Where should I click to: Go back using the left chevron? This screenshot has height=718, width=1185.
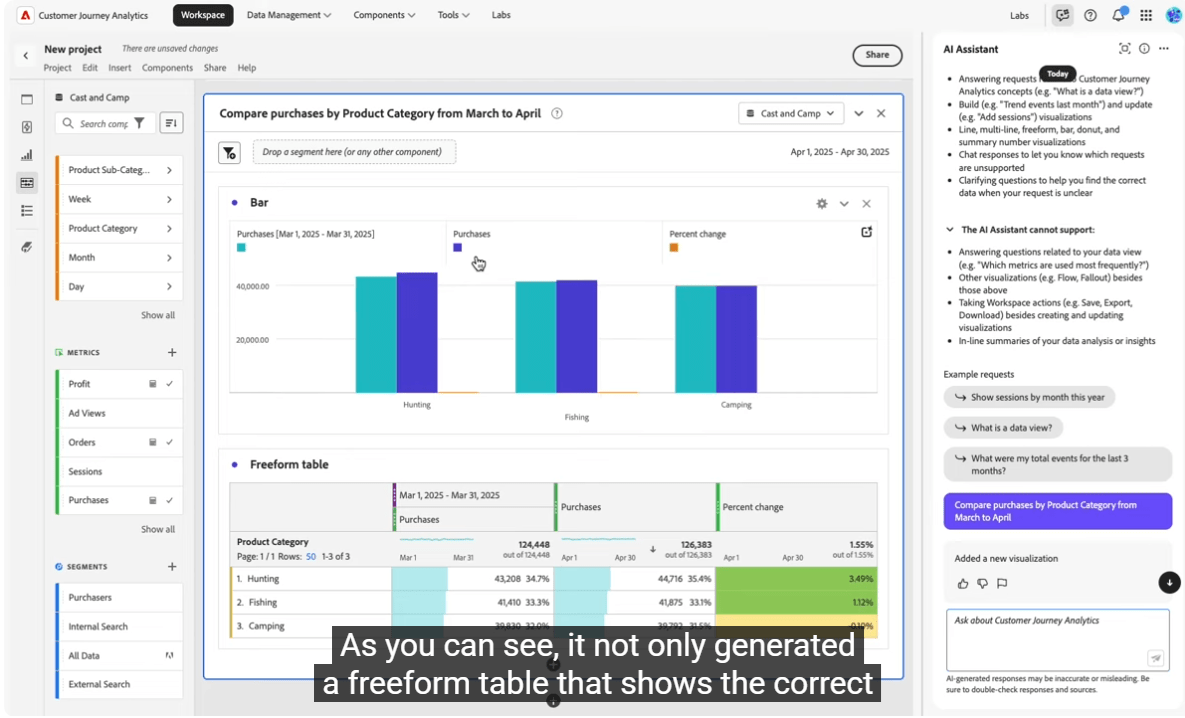[26, 55]
